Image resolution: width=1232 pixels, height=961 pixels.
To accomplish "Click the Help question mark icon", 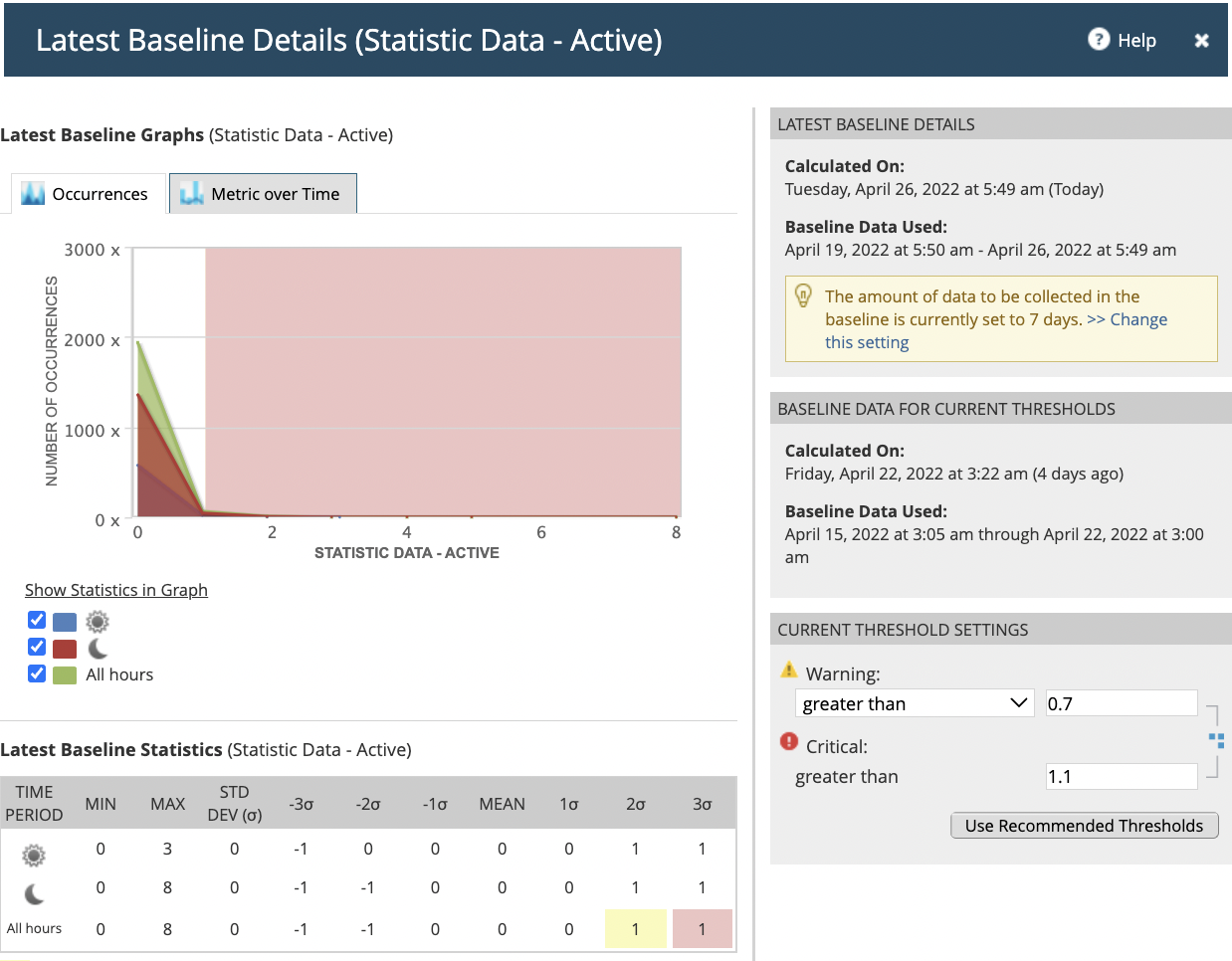I will tap(1099, 39).
